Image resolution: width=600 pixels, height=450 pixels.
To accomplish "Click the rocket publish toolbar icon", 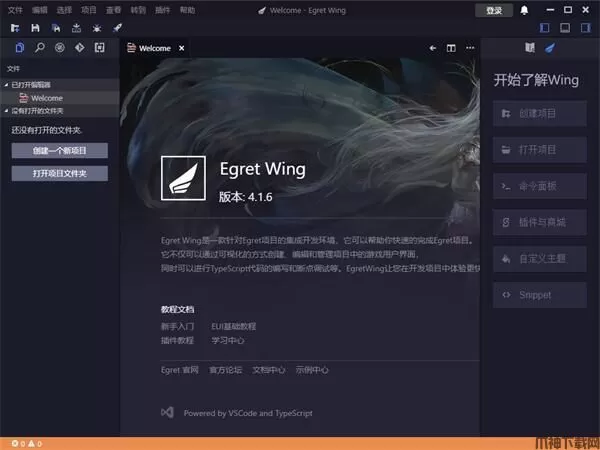I will pyautogui.click(x=117, y=28).
